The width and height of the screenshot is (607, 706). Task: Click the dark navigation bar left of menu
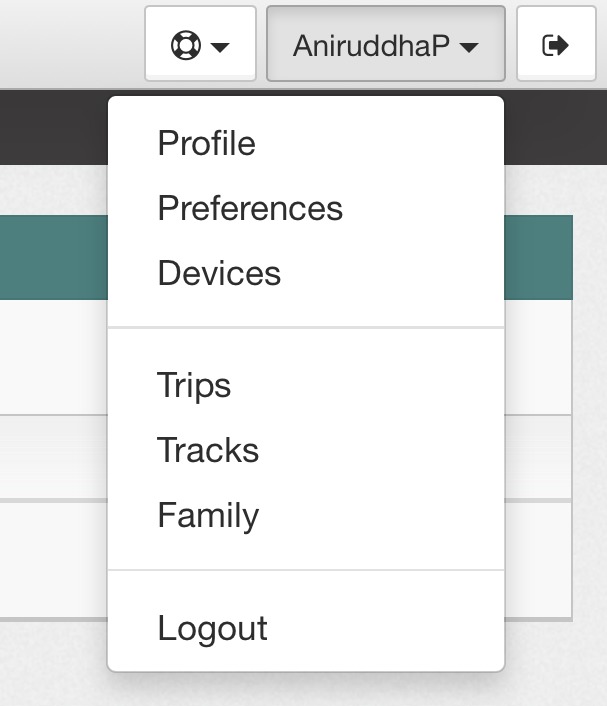50,127
